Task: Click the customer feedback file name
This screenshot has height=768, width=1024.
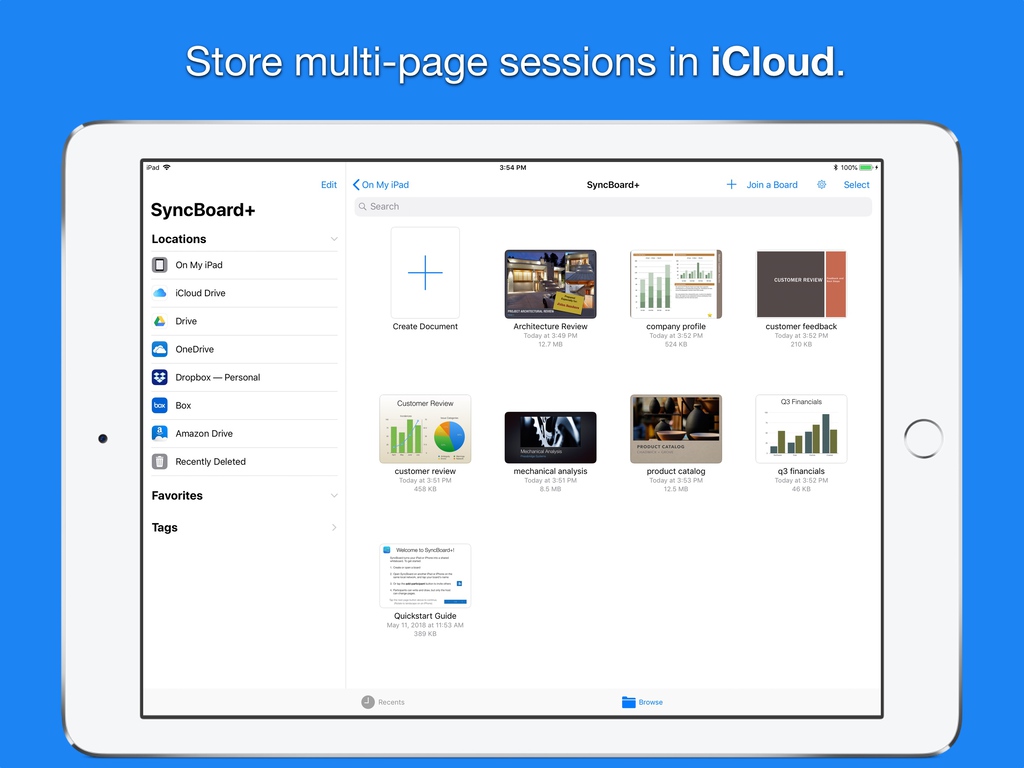Action: [x=801, y=327]
